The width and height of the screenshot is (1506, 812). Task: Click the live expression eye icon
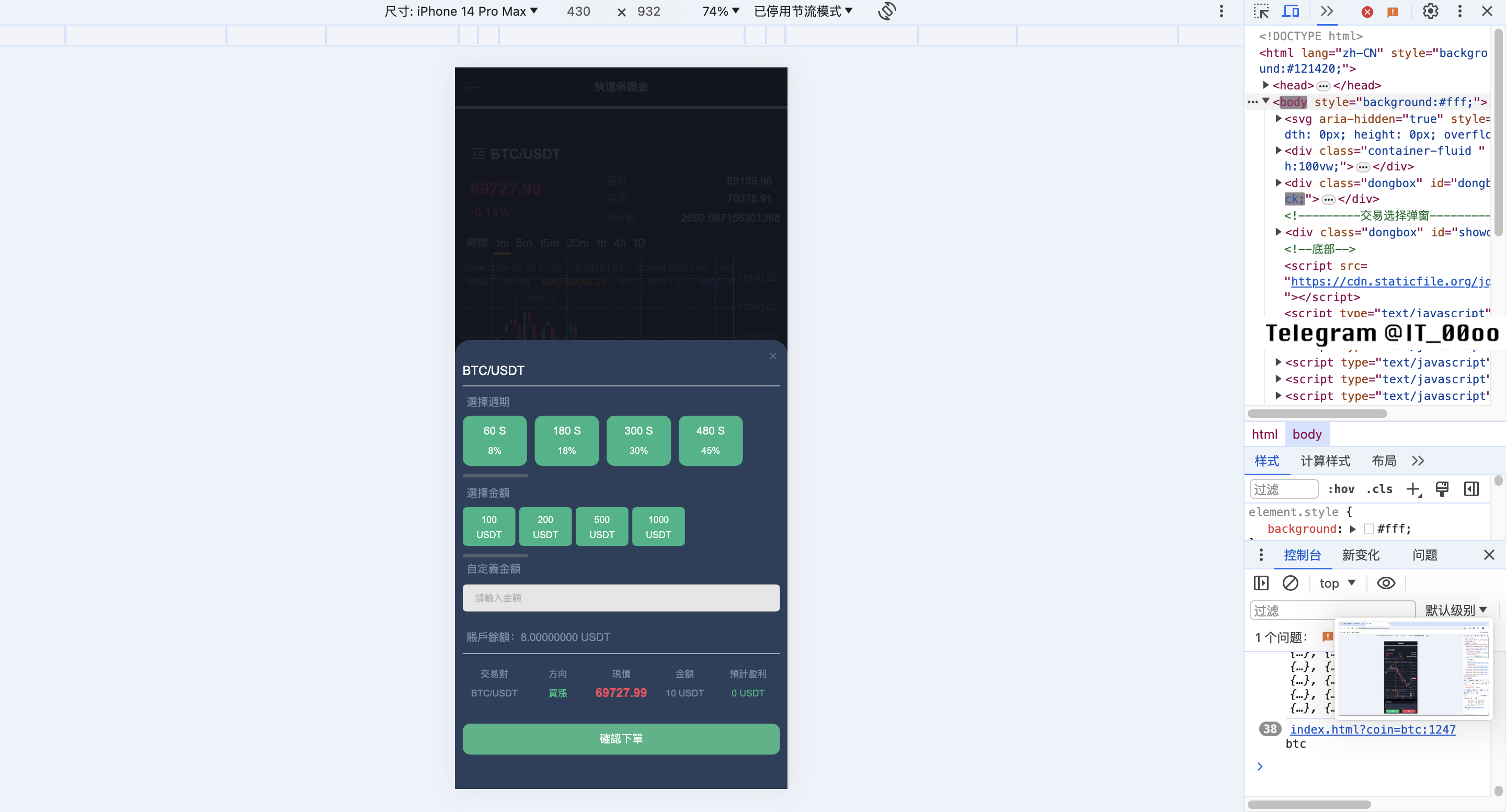point(1386,583)
